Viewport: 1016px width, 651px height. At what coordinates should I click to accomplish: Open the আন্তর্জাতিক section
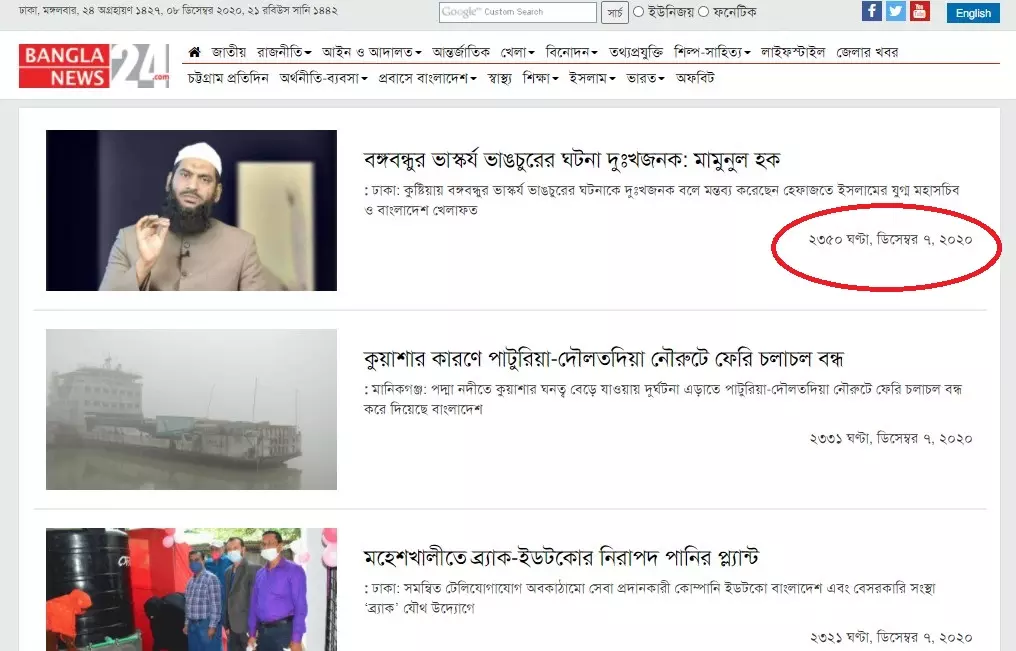click(461, 52)
